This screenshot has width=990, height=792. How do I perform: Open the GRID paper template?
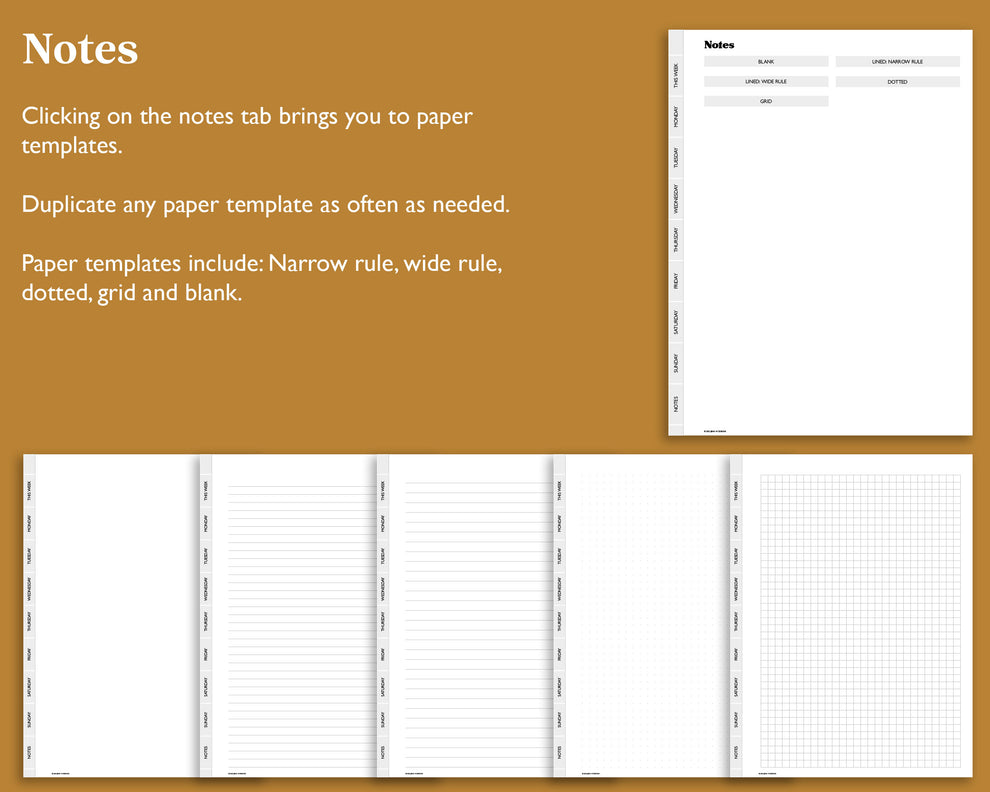point(766,101)
